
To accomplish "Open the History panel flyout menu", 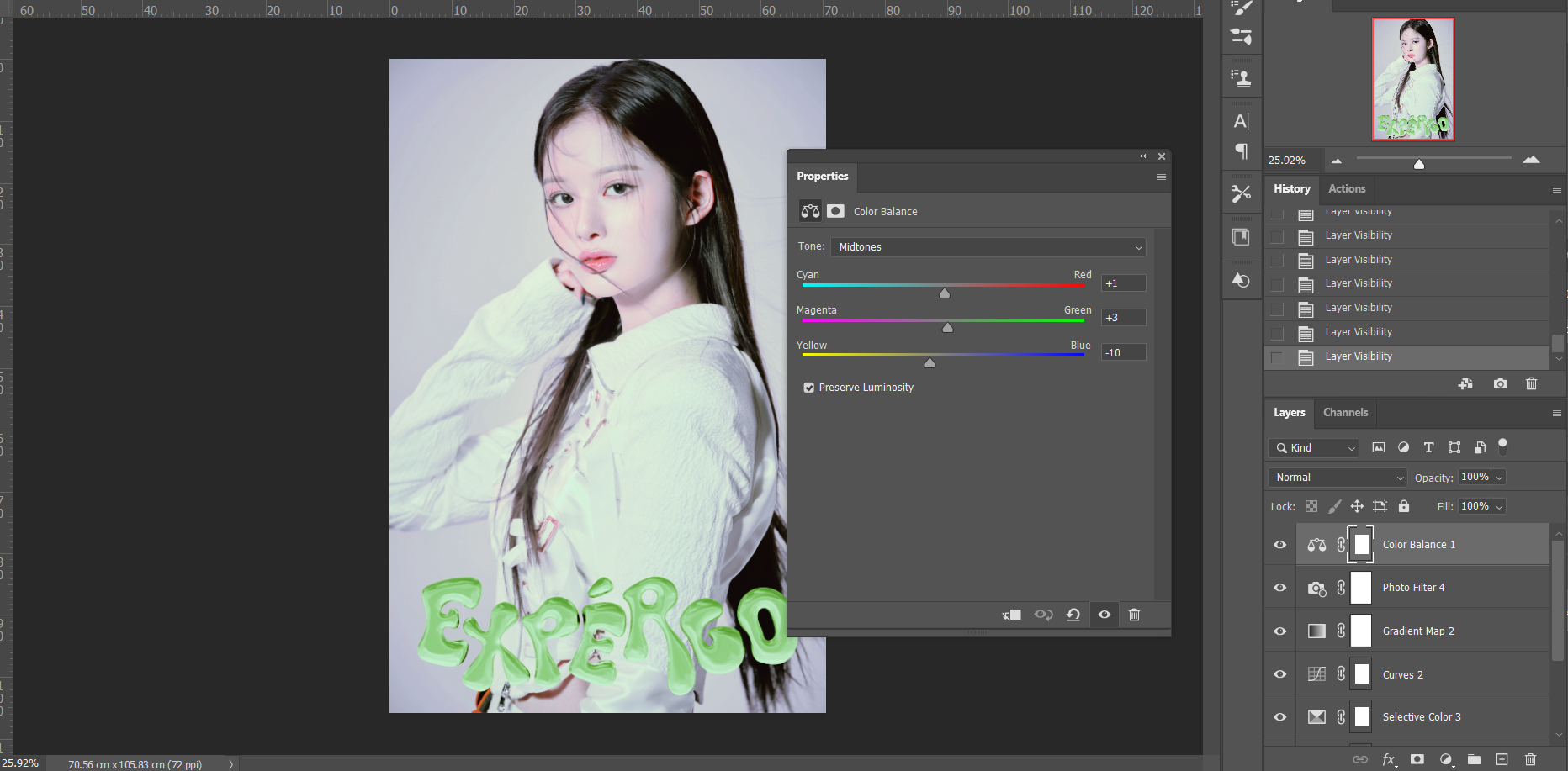I will (1556, 190).
